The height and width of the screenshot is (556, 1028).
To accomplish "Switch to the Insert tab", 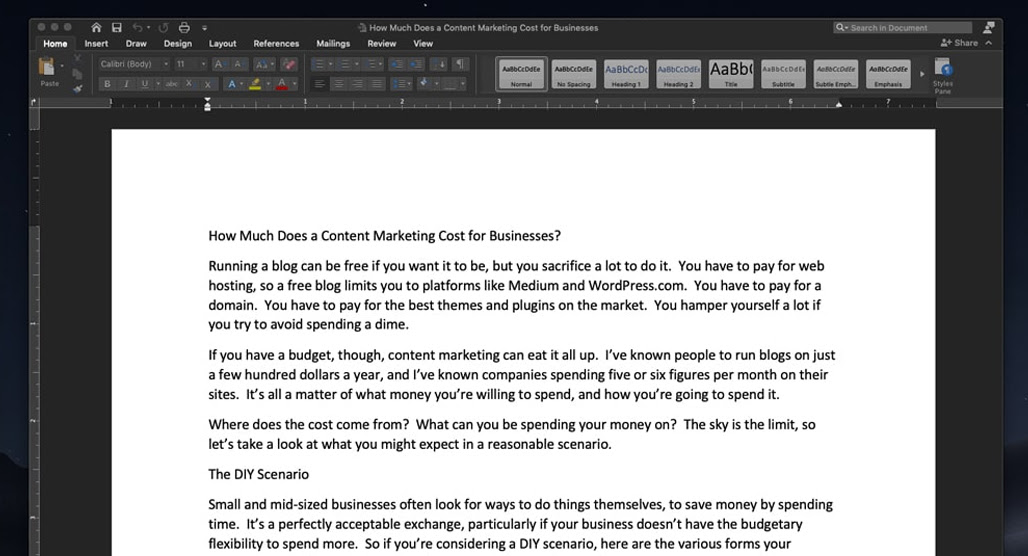I will [96, 43].
